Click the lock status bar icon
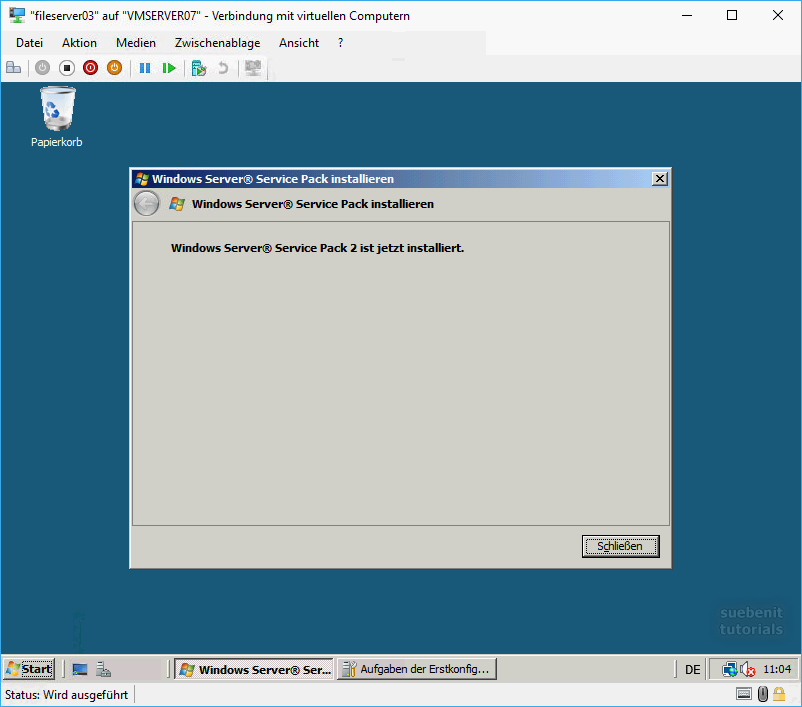 [779, 694]
